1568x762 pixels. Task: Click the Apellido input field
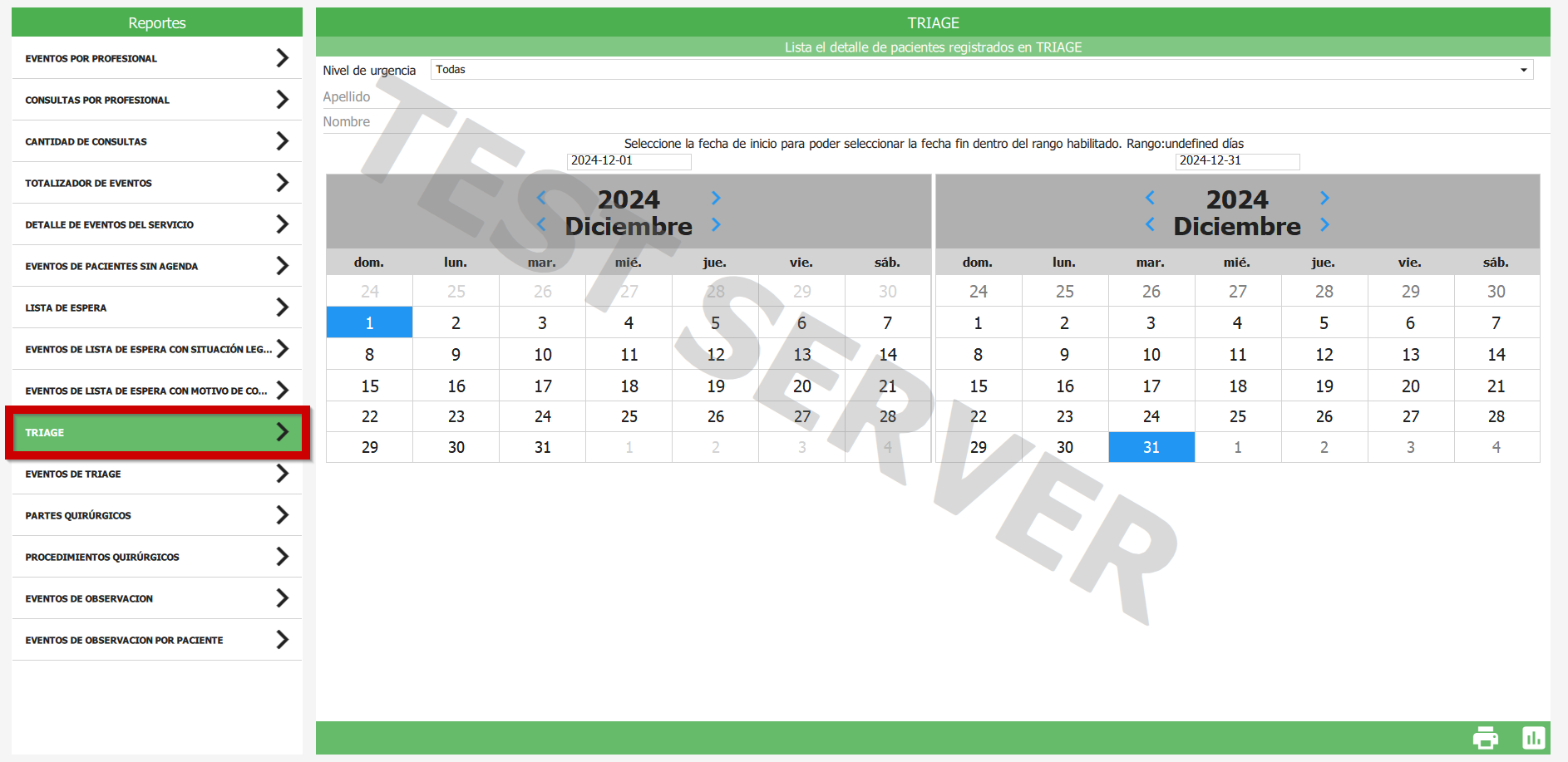pyautogui.click(x=956, y=97)
